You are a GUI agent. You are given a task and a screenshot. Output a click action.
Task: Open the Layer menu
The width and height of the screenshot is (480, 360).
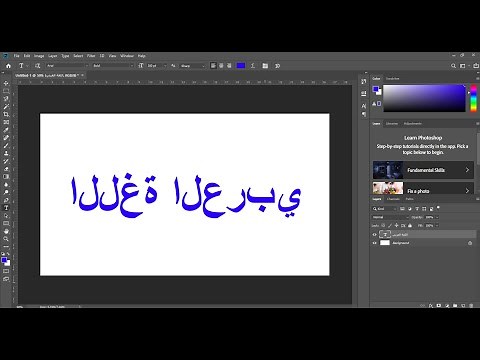53,56
